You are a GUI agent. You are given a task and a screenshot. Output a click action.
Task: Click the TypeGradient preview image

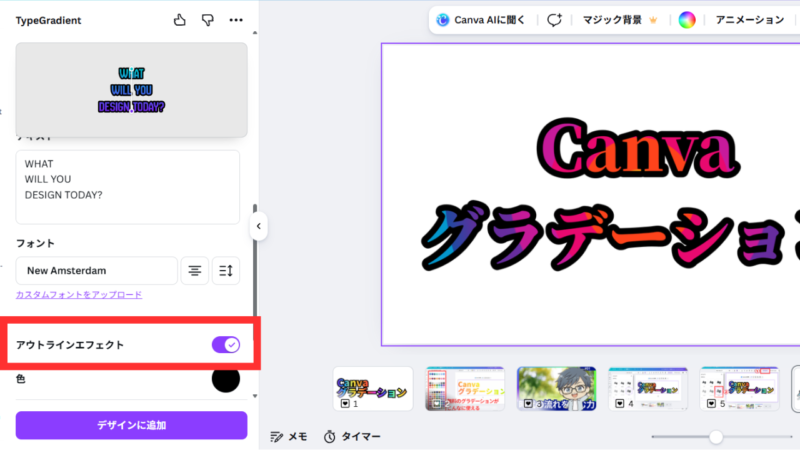click(132, 90)
